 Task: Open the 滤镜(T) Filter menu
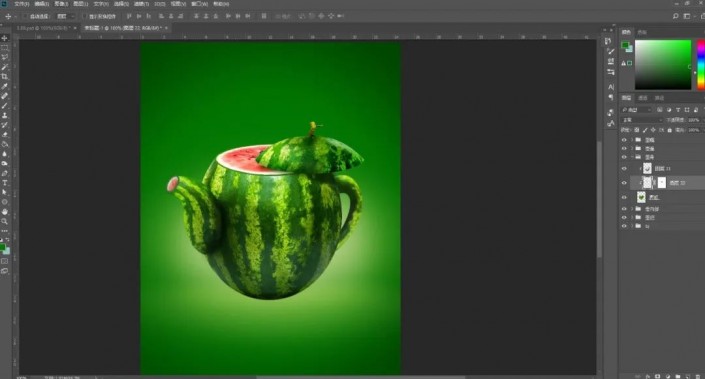pos(141,4)
